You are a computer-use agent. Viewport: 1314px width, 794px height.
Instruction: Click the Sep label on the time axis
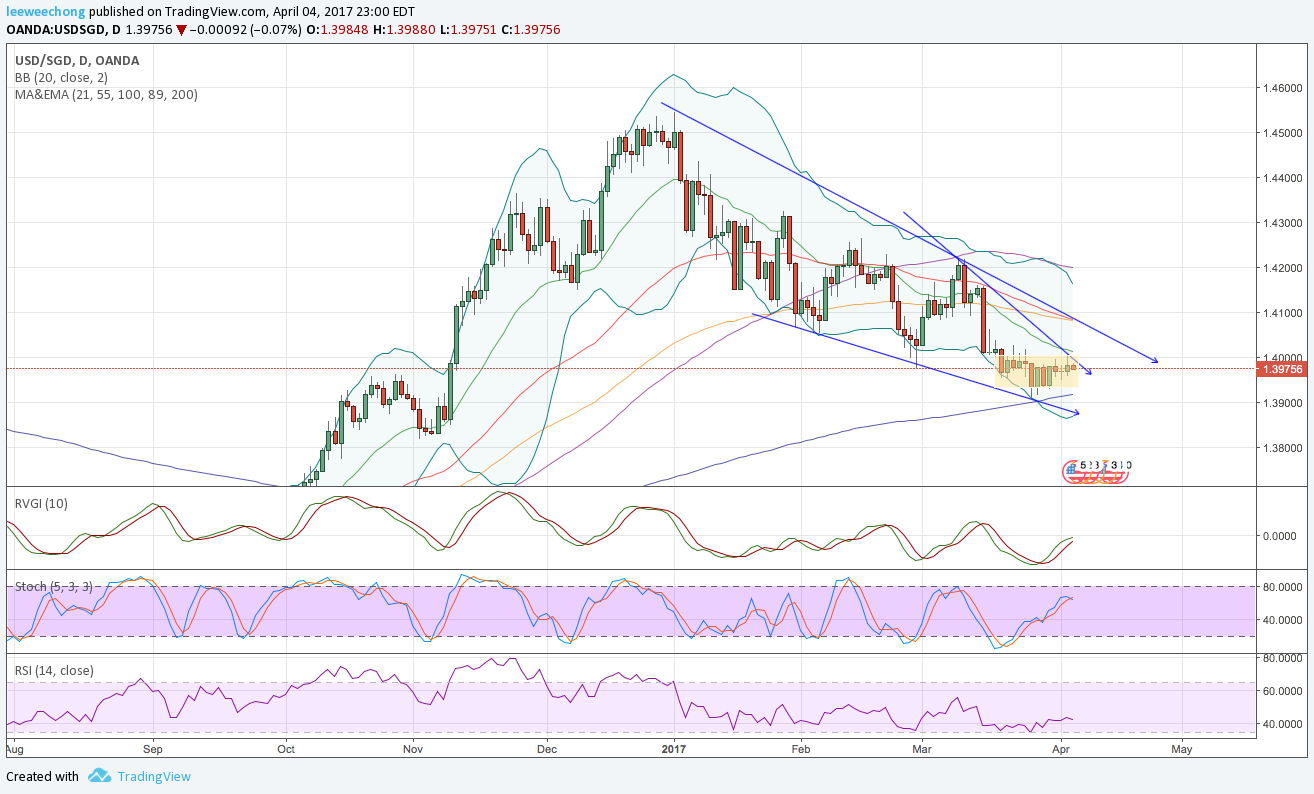tap(153, 747)
